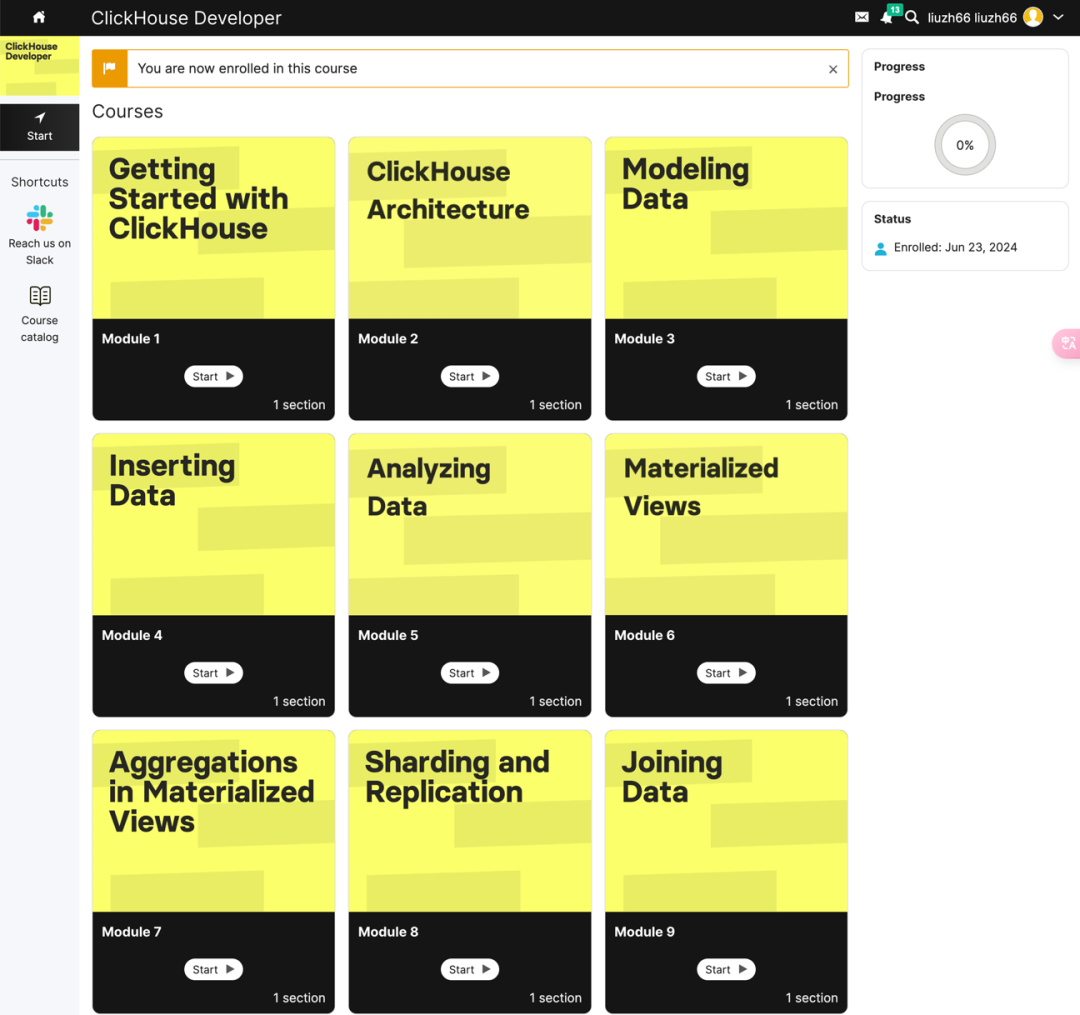This screenshot has width=1080, height=1015.
Task: Click the Module 7 label
Action: (x=132, y=932)
